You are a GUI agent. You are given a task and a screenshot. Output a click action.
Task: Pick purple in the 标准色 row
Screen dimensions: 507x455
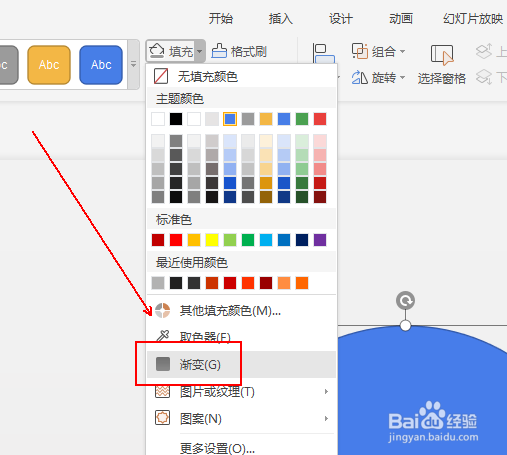click(x=320, y=240)
